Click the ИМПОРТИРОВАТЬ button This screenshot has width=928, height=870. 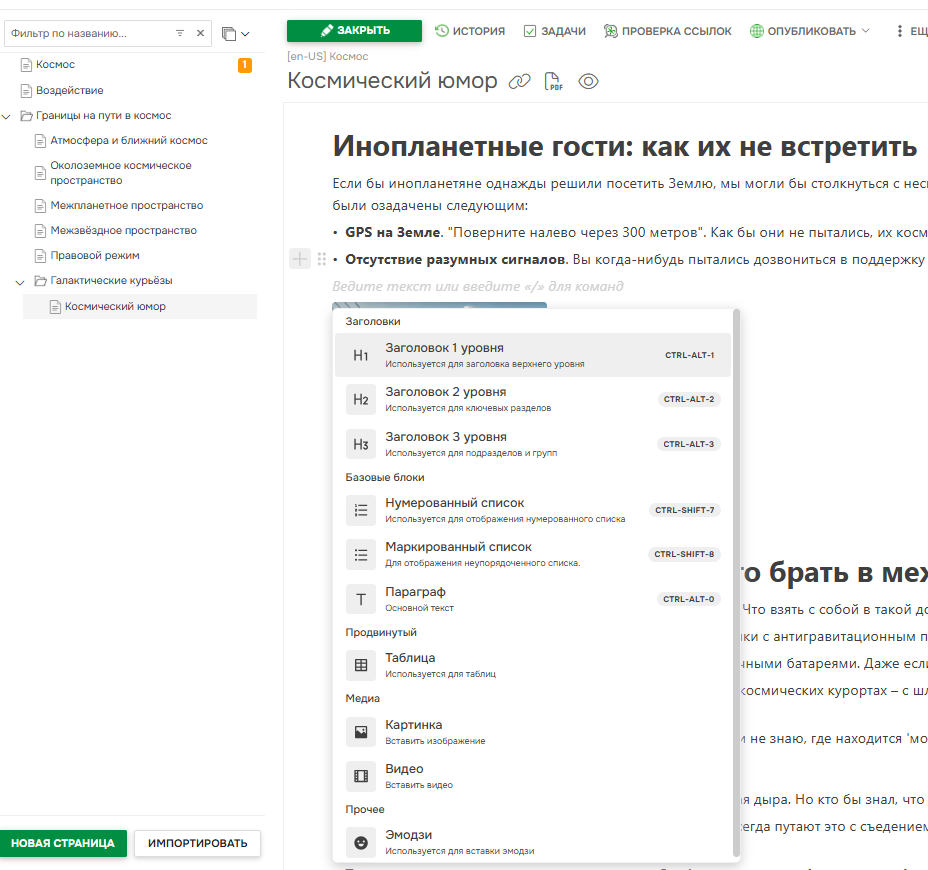coord(197,843)
